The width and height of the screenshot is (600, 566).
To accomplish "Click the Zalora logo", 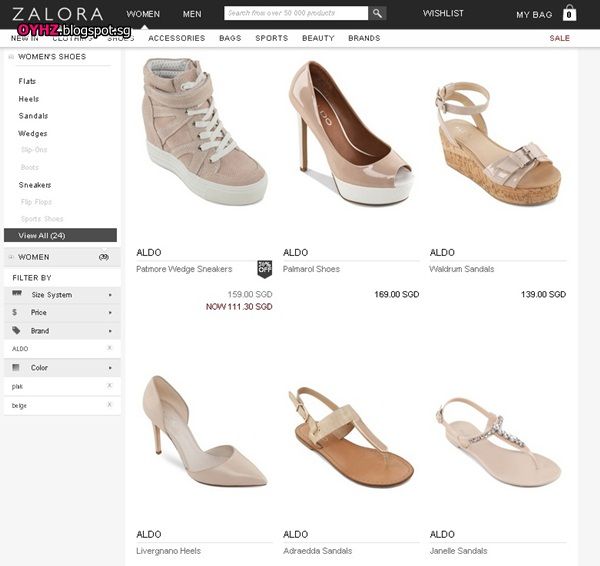I will coord(58,14).
